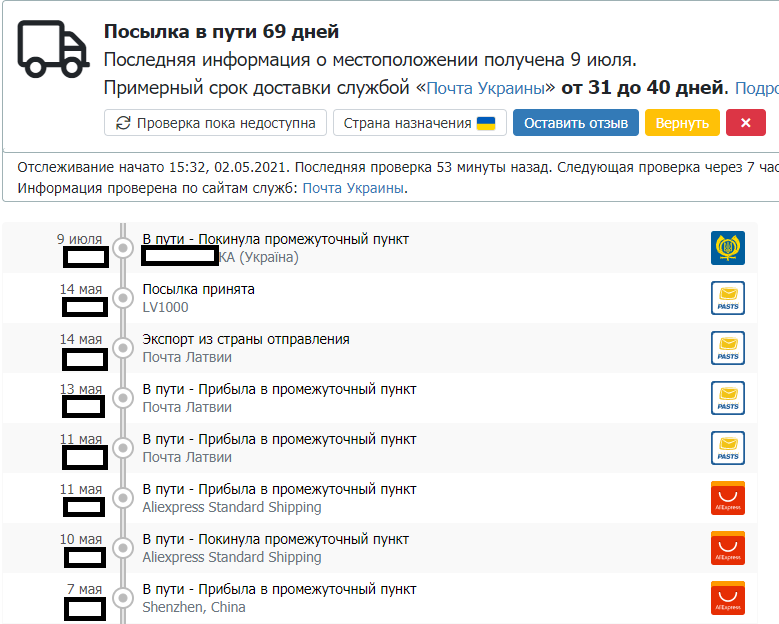Image resolution: width=779 pixels, height=624 pixels.
Task: Click Почта Латвии under 13 мая status
Action: (187, 407)
